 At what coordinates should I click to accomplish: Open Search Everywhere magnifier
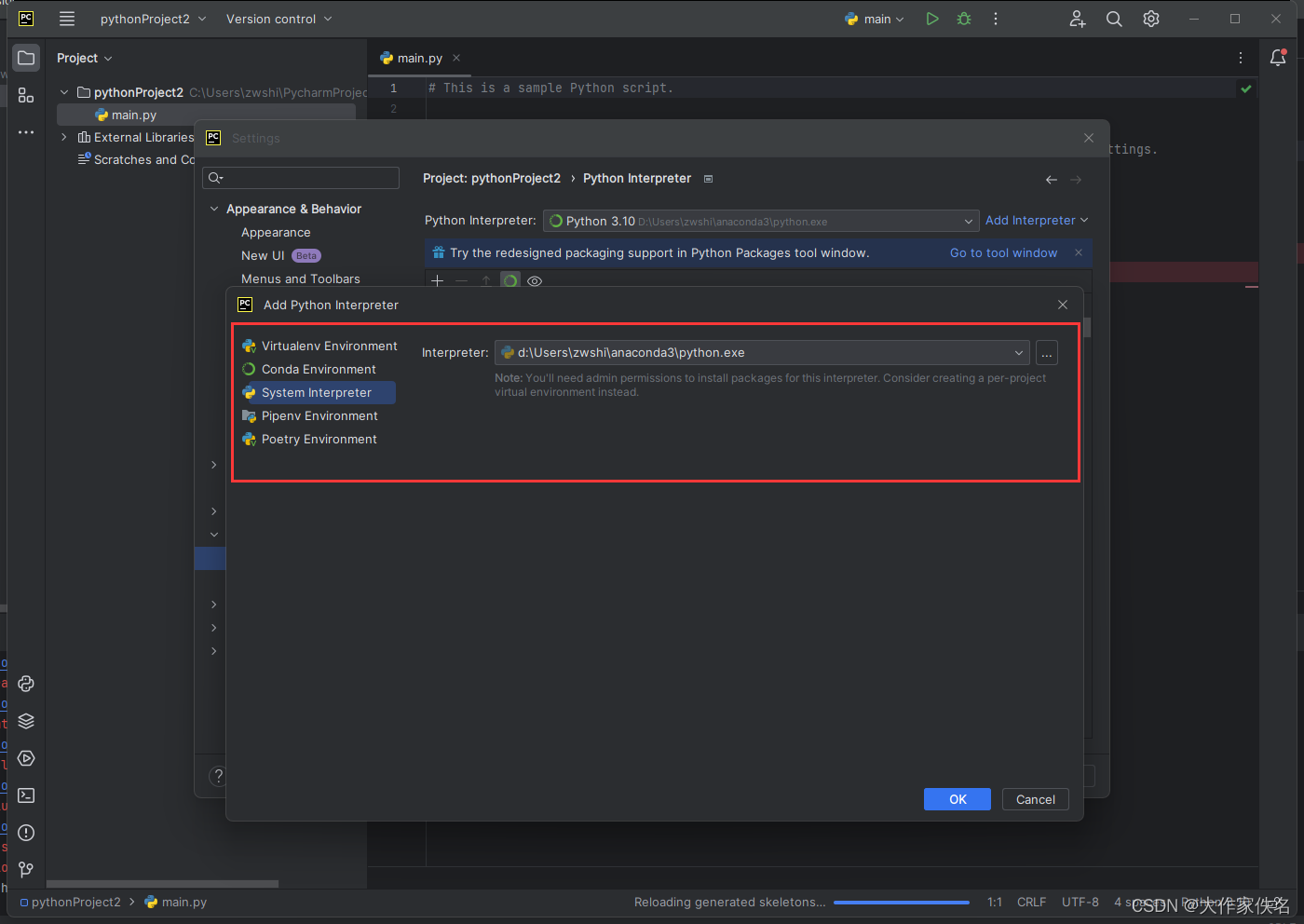coord(1114,19)
